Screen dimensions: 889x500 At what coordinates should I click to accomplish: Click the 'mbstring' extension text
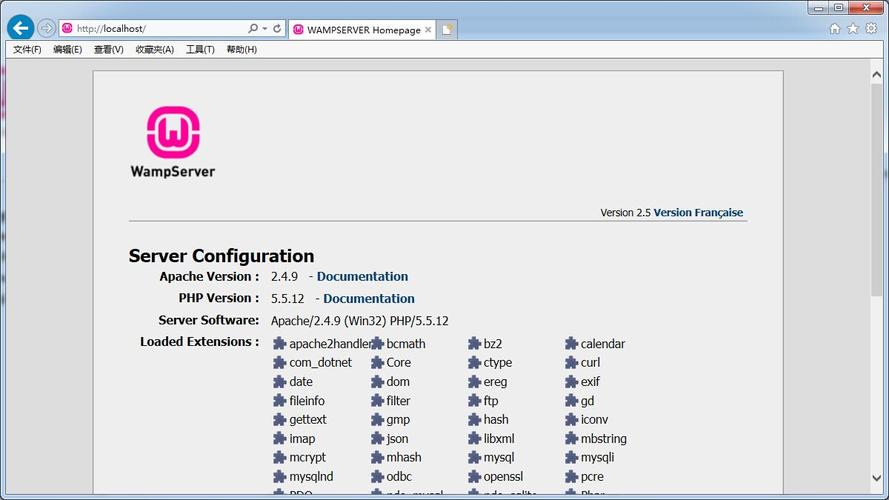[x=604, y=439]
